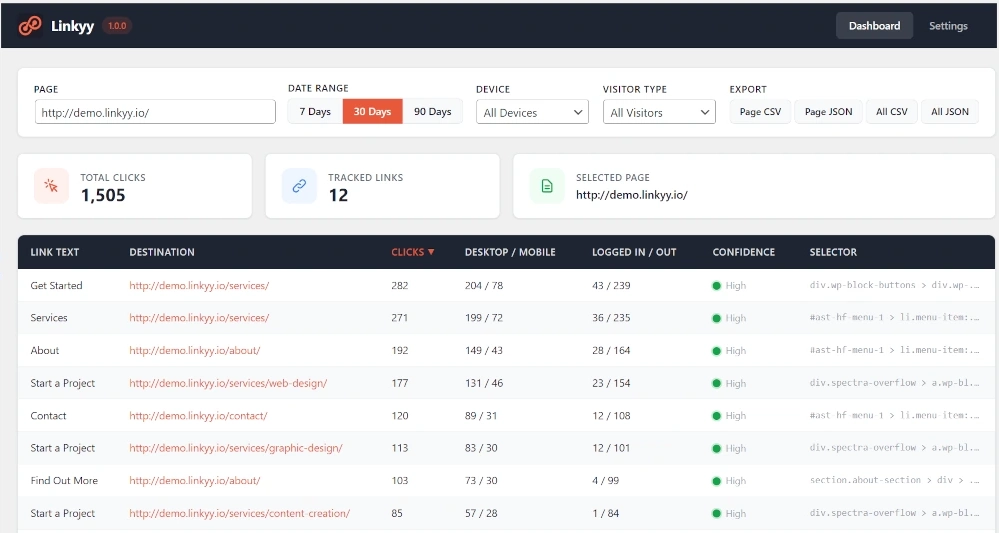
Task: Click the Linkyy chain logo icon
Action: 30,25
